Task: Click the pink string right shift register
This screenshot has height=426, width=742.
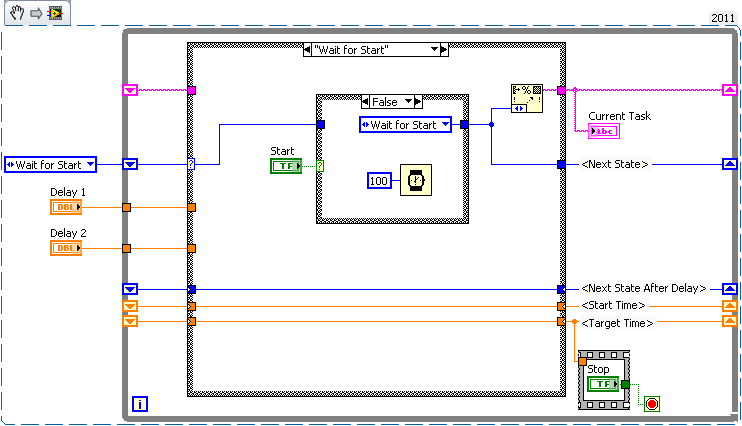Action: tap(729, 90)
